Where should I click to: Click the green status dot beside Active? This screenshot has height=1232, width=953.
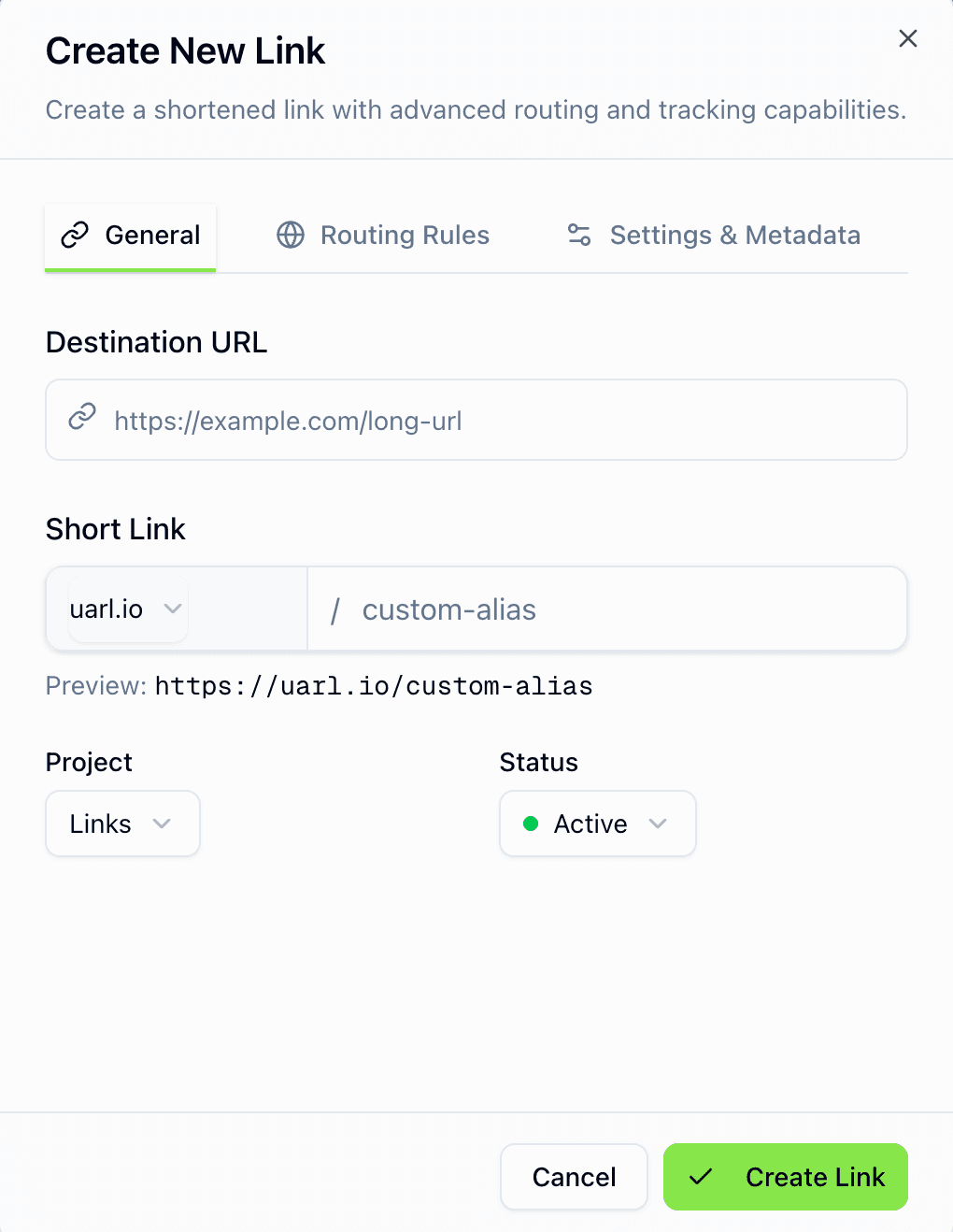click(x=531, y=824)
